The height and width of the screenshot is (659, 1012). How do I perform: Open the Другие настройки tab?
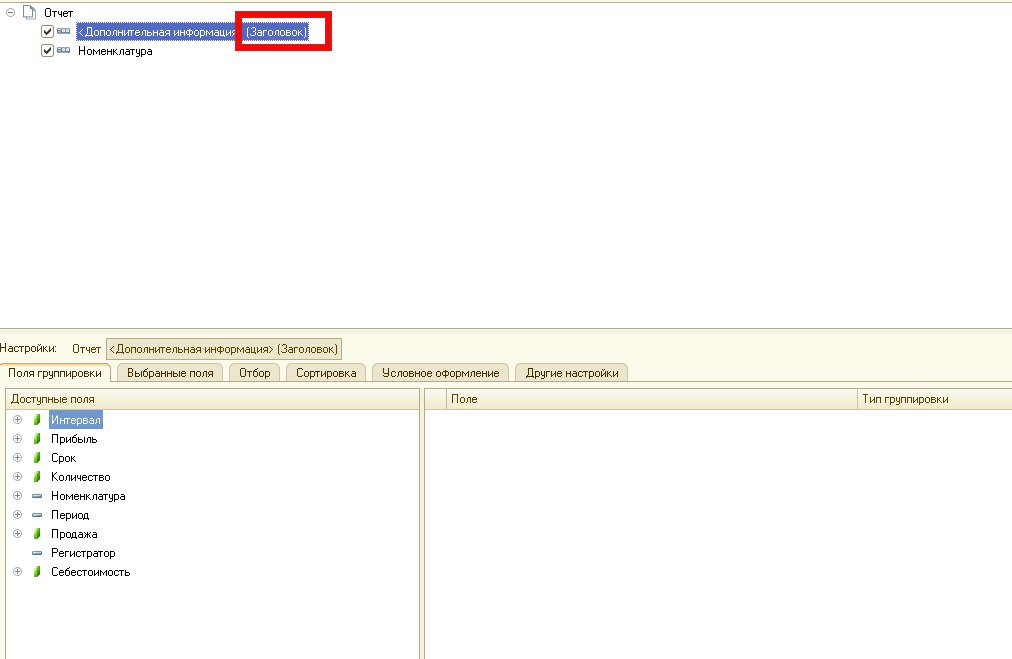(x=572, y=373)
